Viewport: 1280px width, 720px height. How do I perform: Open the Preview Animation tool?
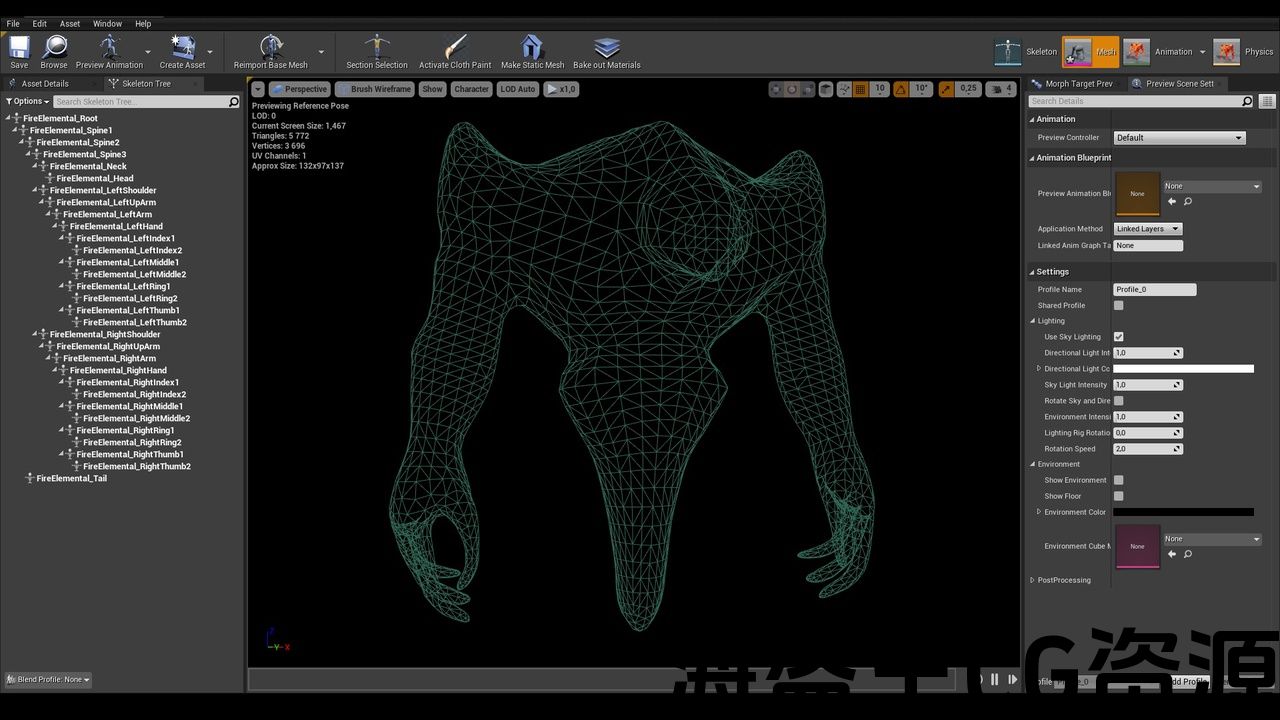point(109,48)
